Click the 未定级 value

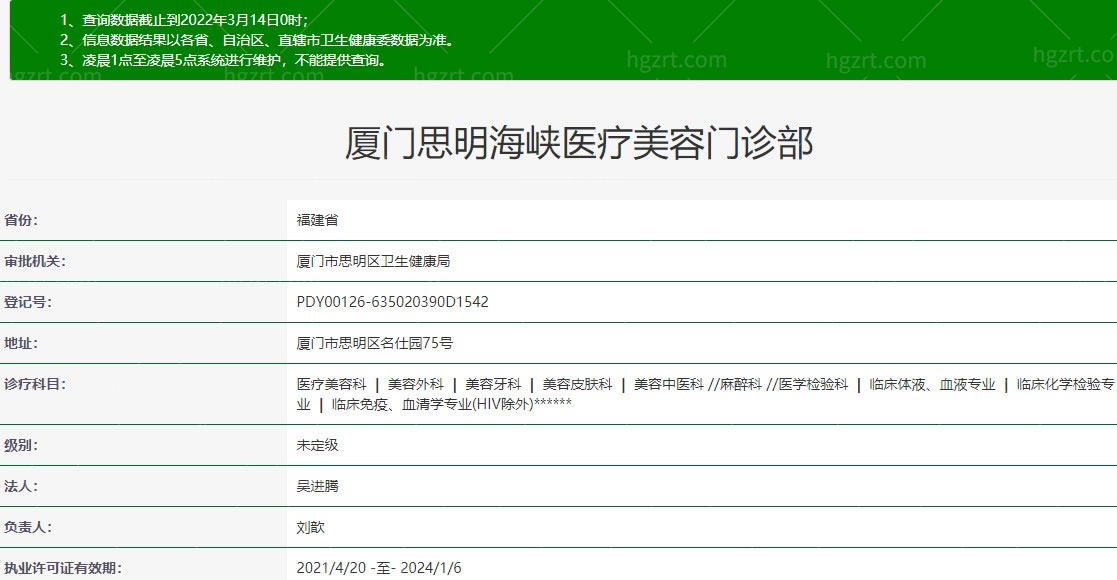pos(317,445)
